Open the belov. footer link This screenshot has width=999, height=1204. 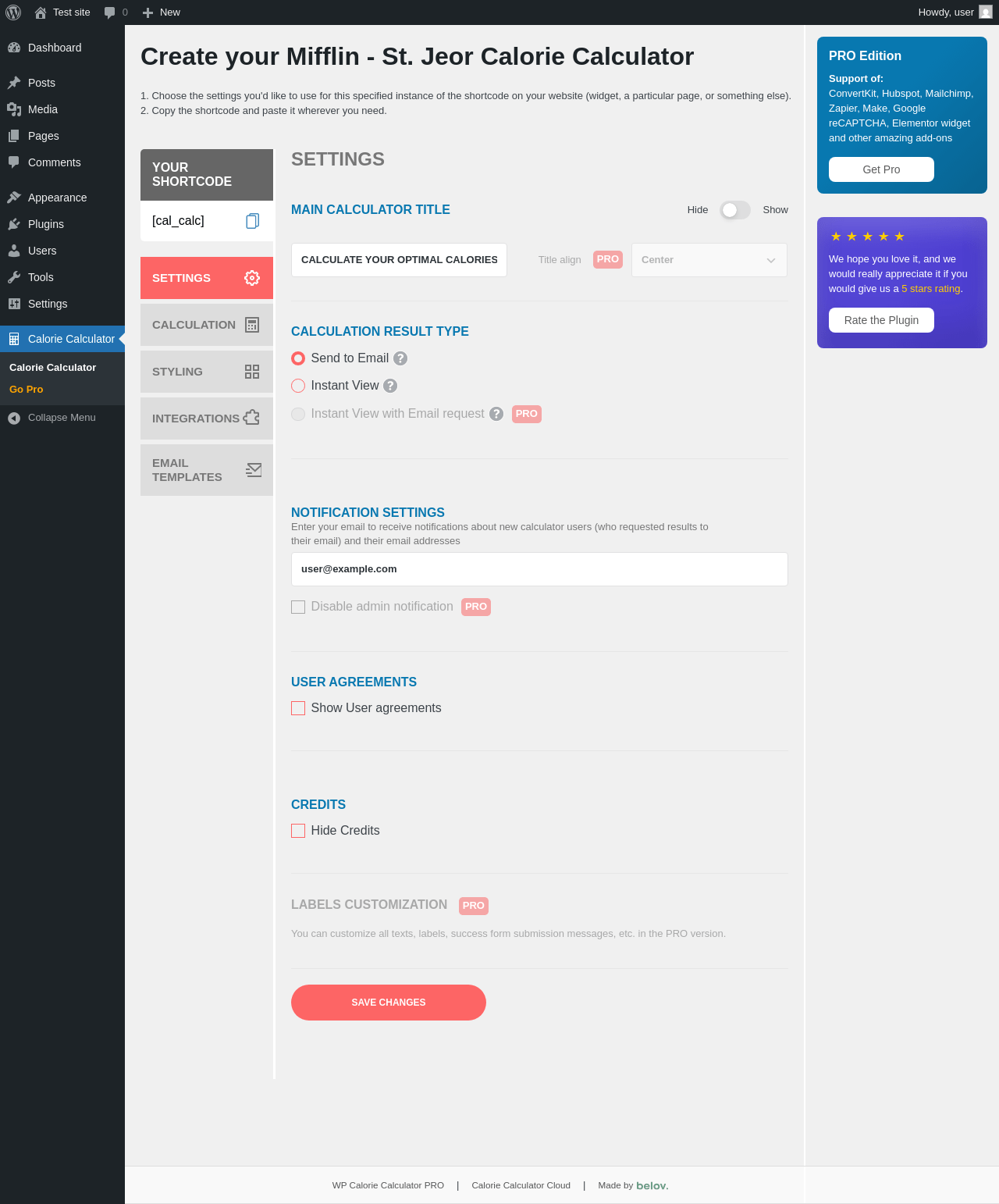(x=652, y=1185)
